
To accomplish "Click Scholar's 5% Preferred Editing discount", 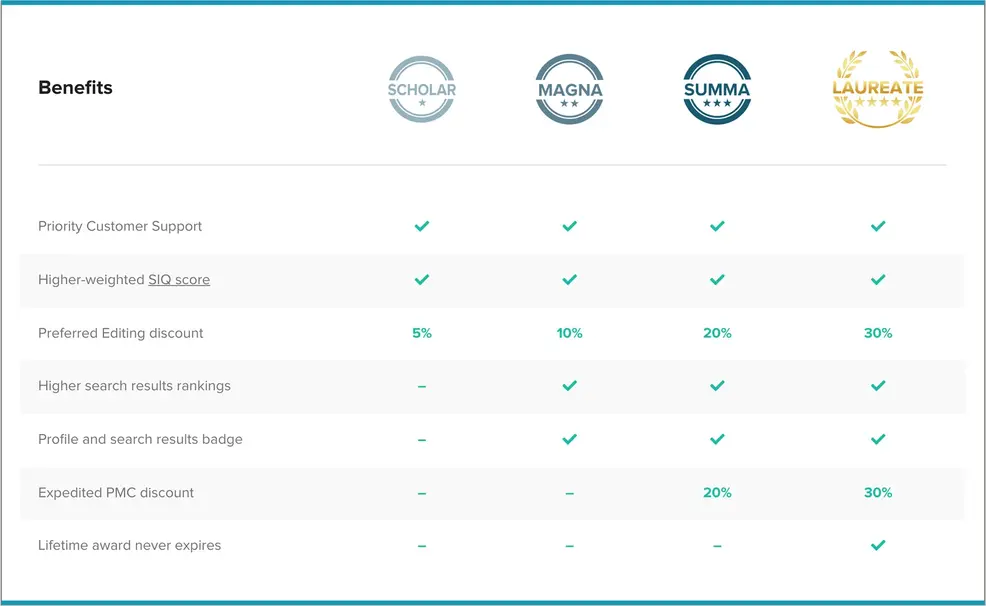I will pyautogui.click(x=422, y=333).
